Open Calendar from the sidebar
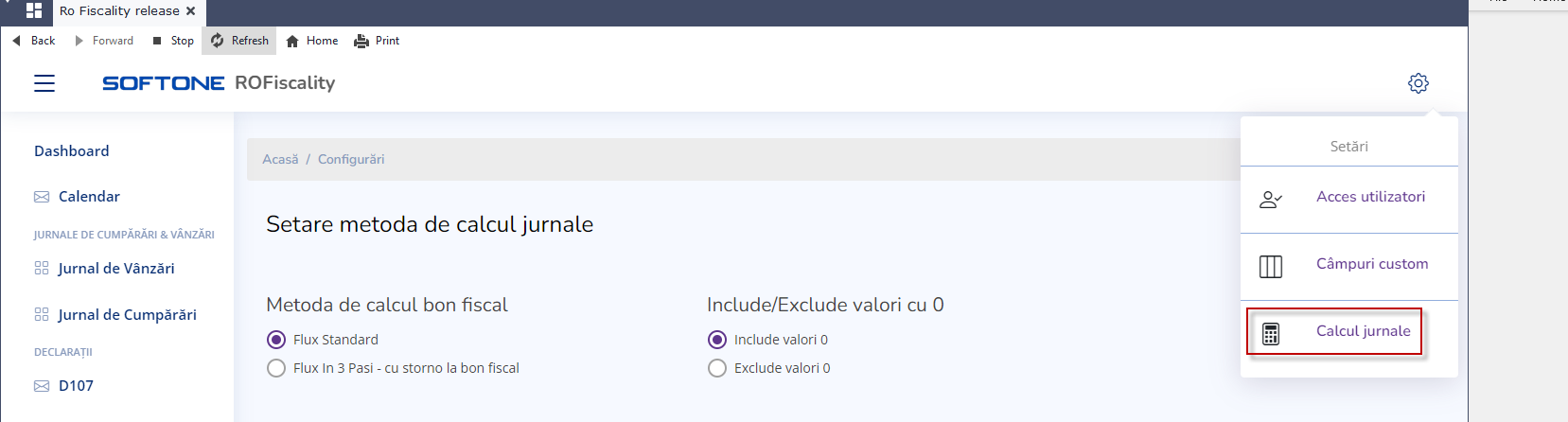This screenshot has height=422, width=1568. (x=89, y=197)
